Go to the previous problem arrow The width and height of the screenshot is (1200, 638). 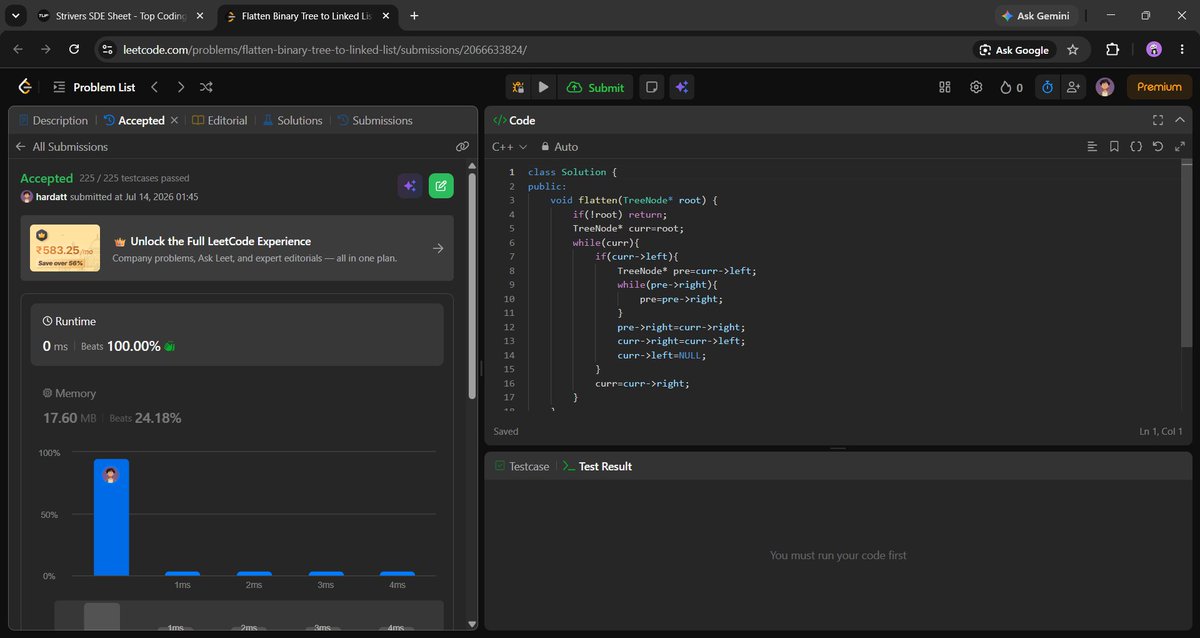pos(155,87)
